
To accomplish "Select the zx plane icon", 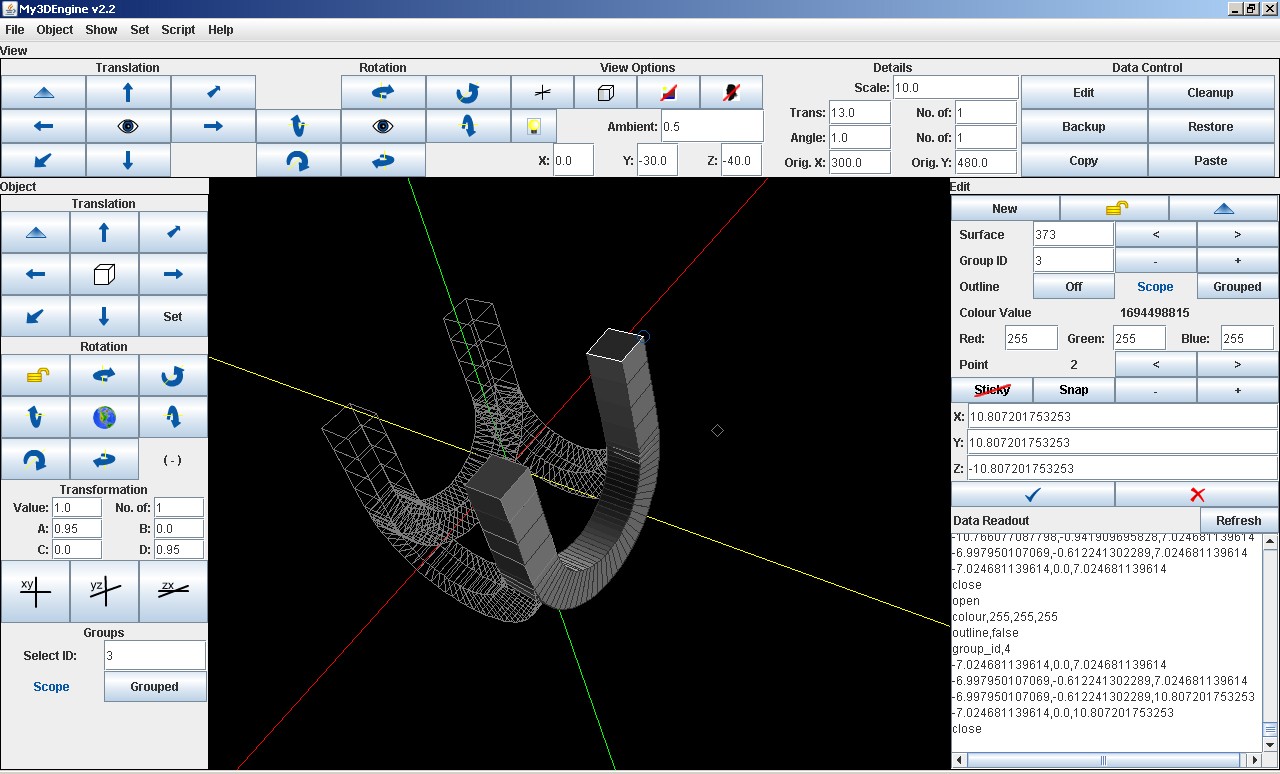I will click(x=173, y=591).
